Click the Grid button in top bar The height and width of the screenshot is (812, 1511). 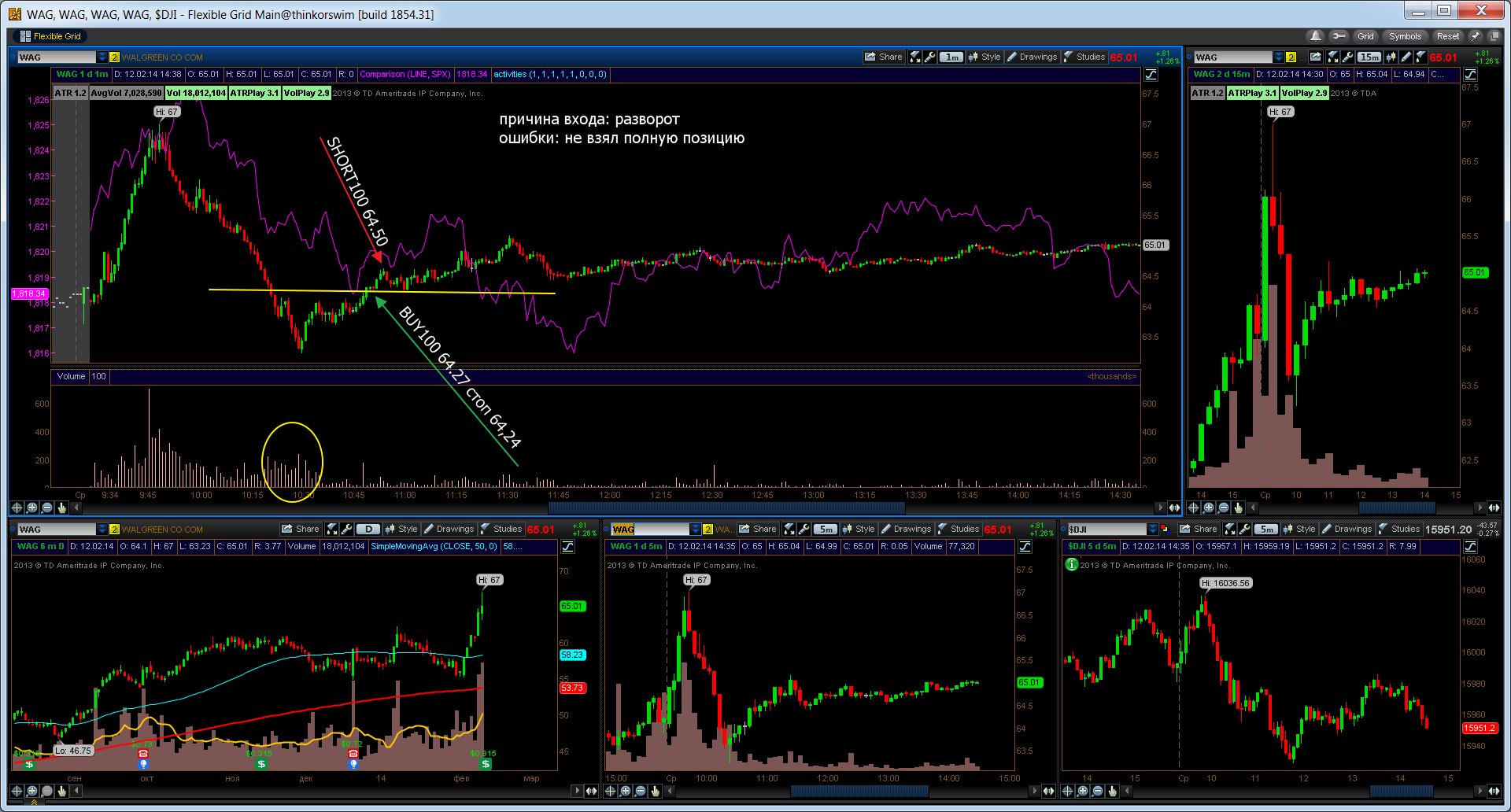(x=1365, y=36)
